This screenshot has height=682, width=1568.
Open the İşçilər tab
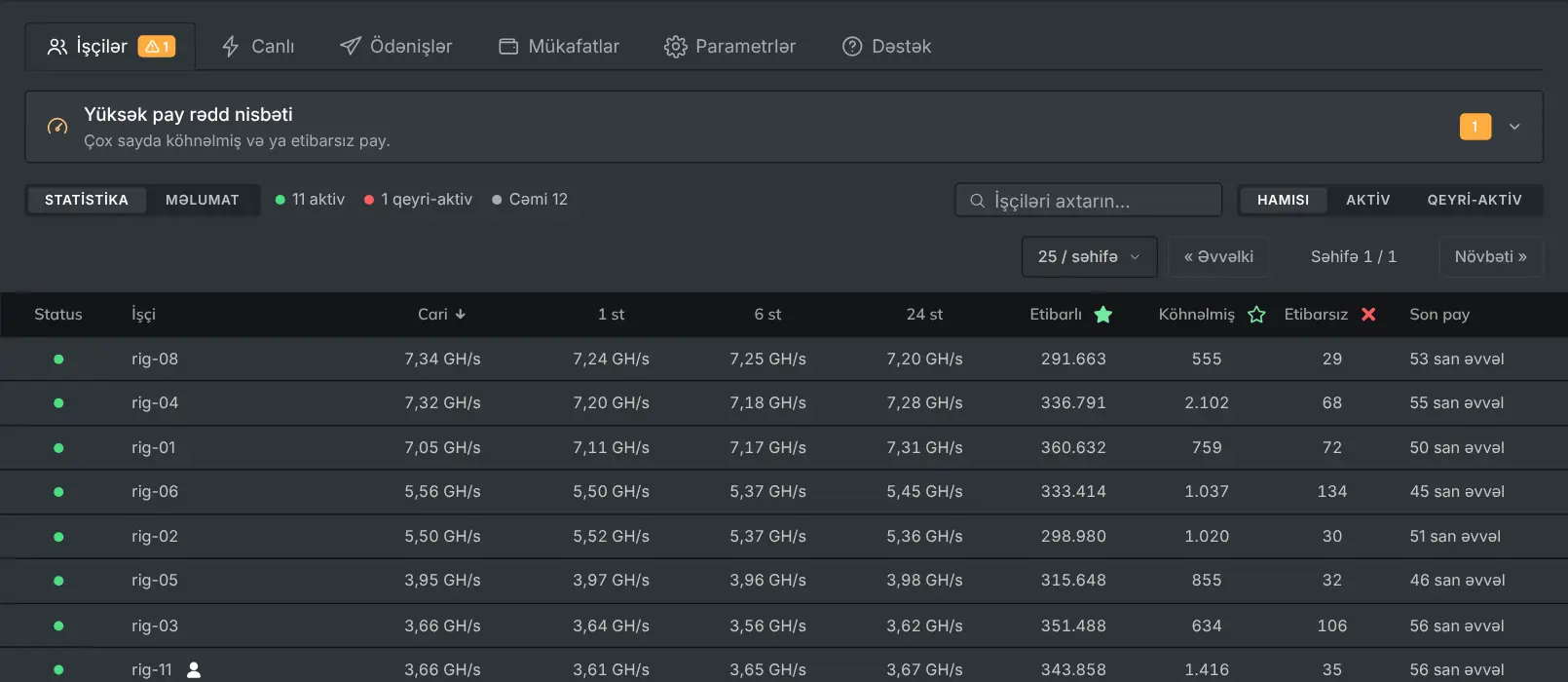(110, 47)
